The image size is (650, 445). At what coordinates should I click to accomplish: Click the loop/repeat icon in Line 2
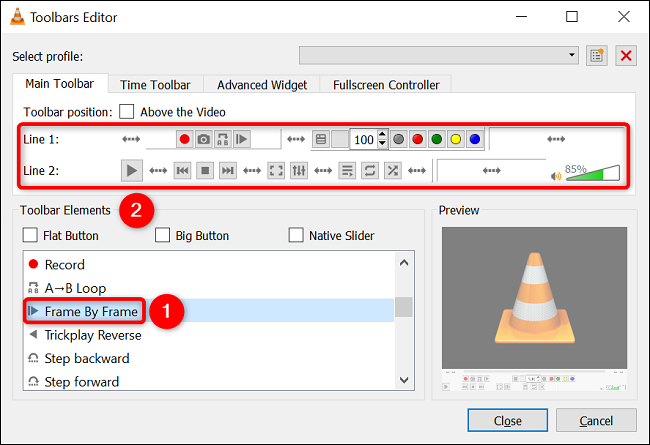tap(370, 170)
